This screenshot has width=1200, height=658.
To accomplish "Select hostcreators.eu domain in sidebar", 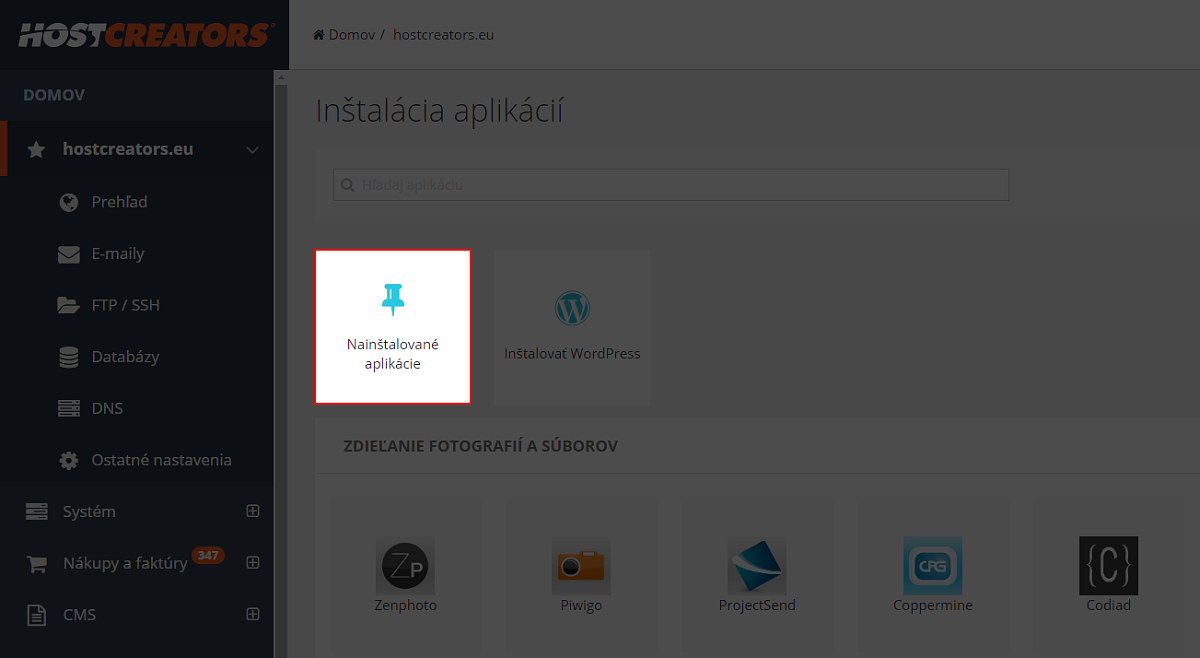I will (128, 149).
